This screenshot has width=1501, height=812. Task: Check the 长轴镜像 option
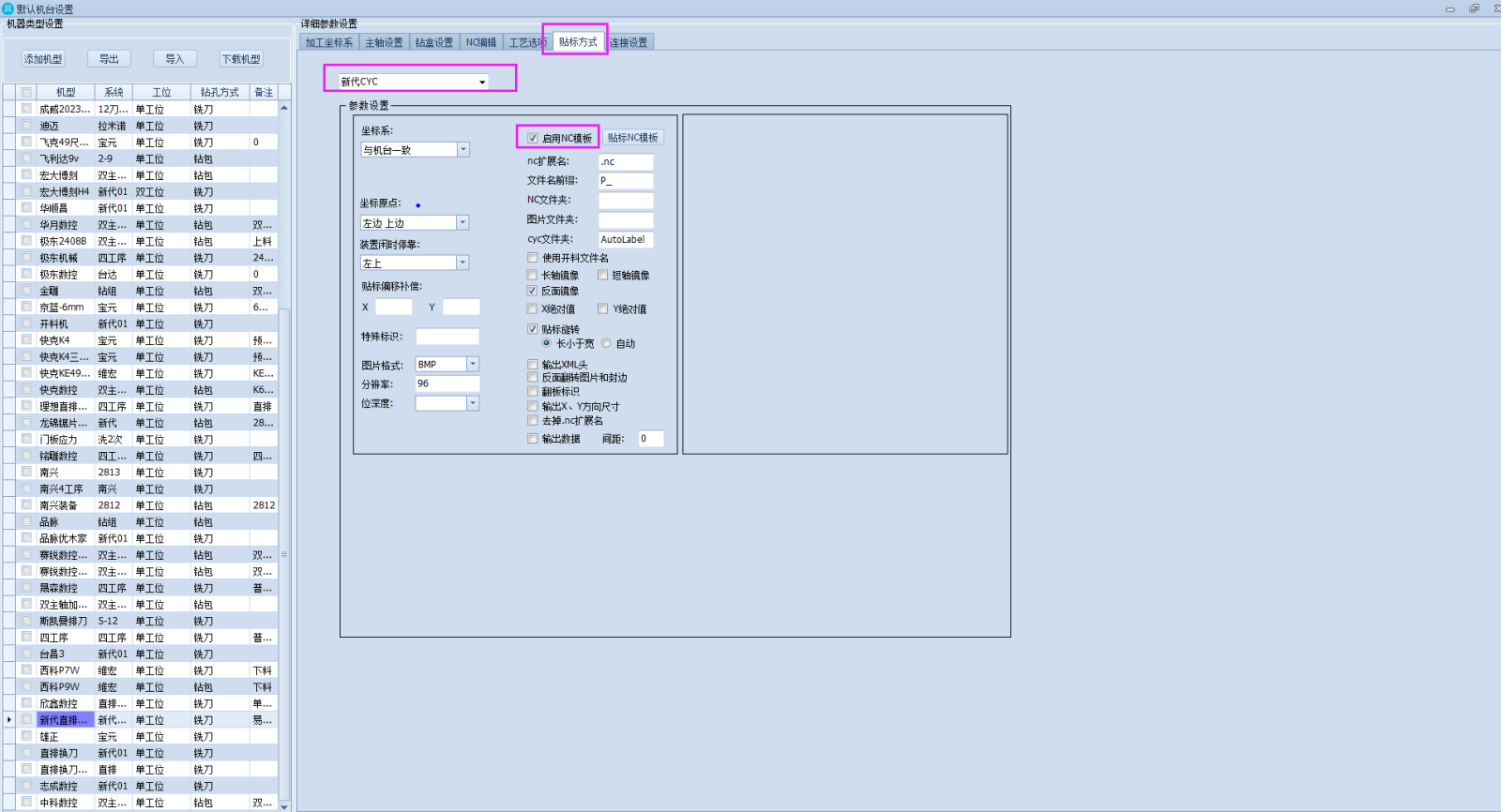[x=532, y=275]
